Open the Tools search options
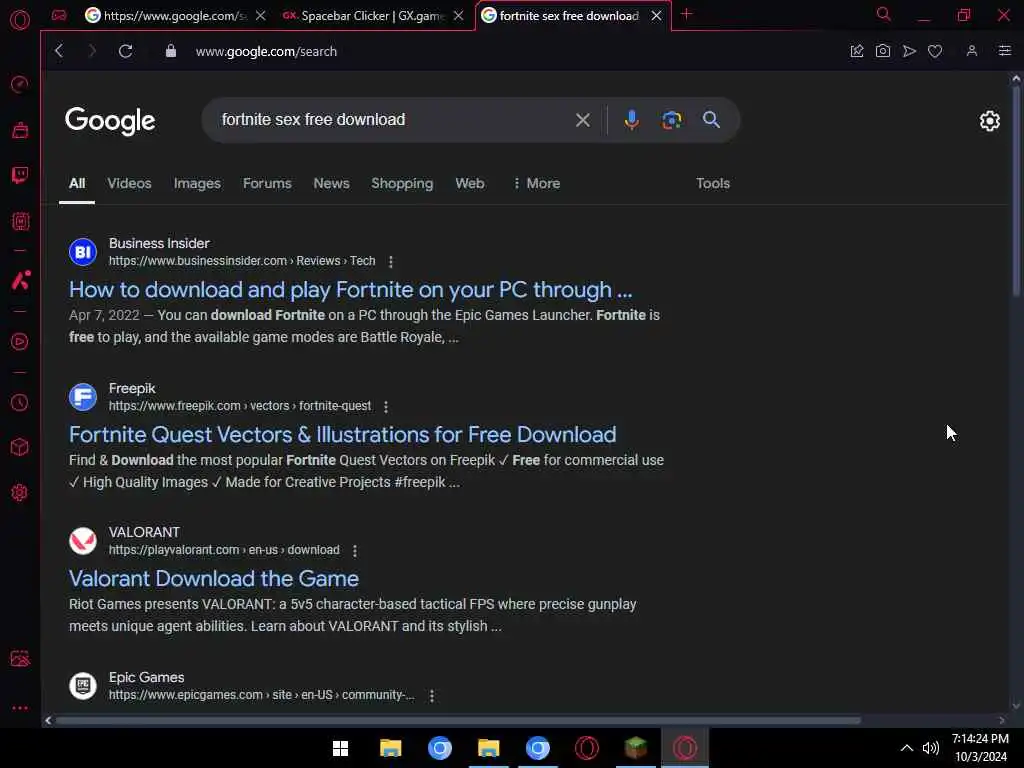The height and width of the screenshot is (768, 1024). tap(712, 184)
